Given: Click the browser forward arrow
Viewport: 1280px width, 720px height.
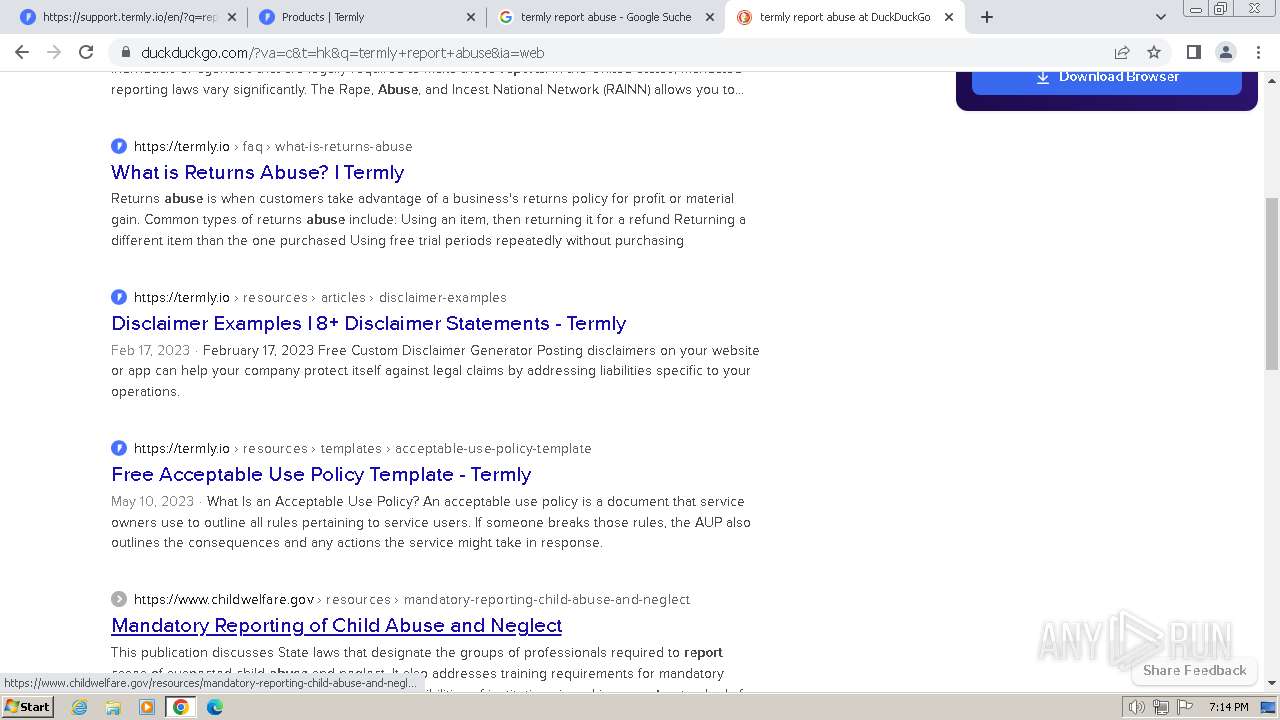Looking at the screenshot, I should pos(54,52).
